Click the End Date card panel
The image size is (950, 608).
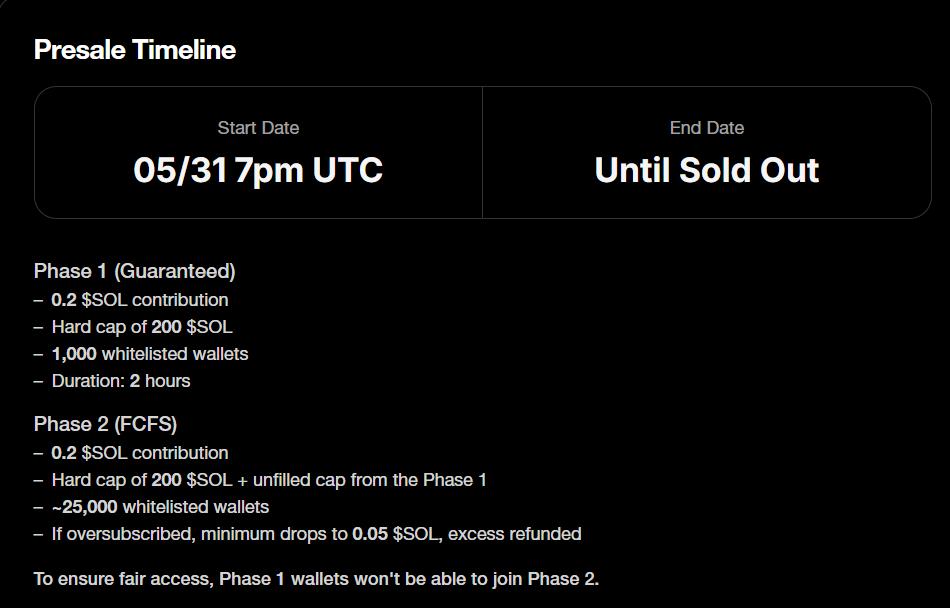coord(706,153)
